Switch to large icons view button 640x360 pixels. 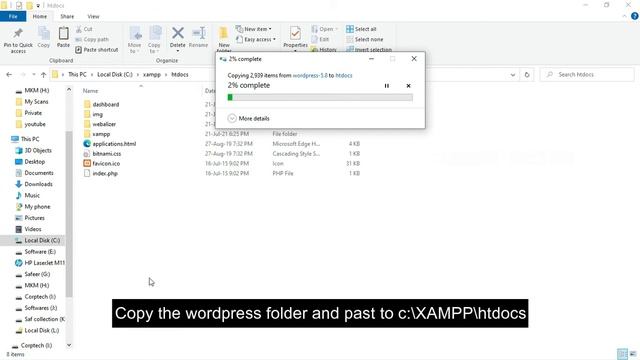click(x=633, y=354)
